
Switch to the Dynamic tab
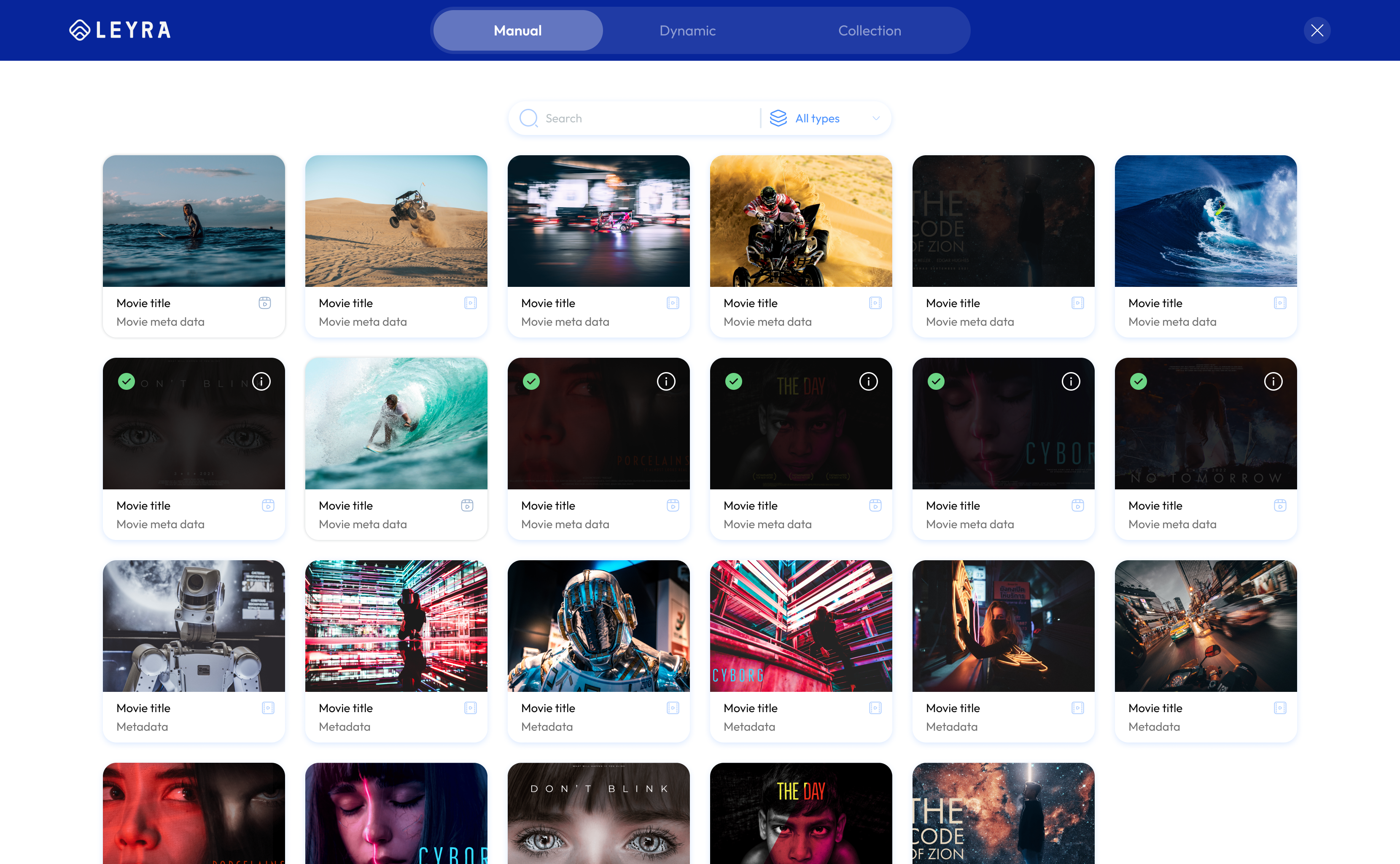coord(687,30)
